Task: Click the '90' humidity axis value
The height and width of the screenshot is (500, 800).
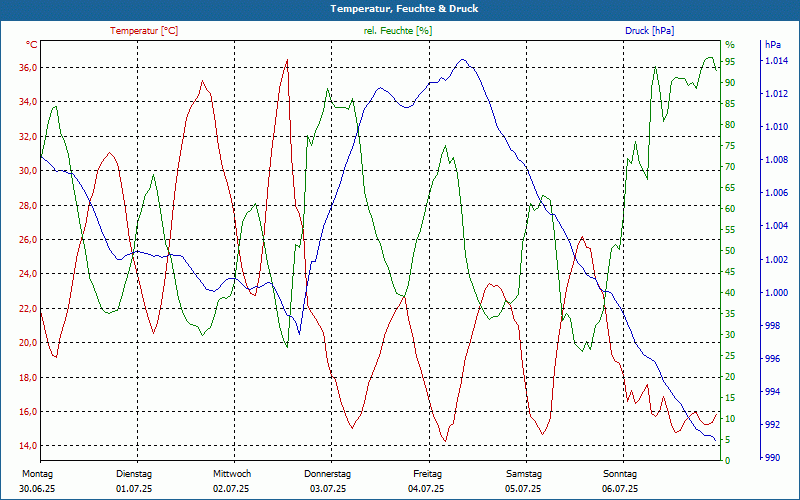Action: pos(730,83)
